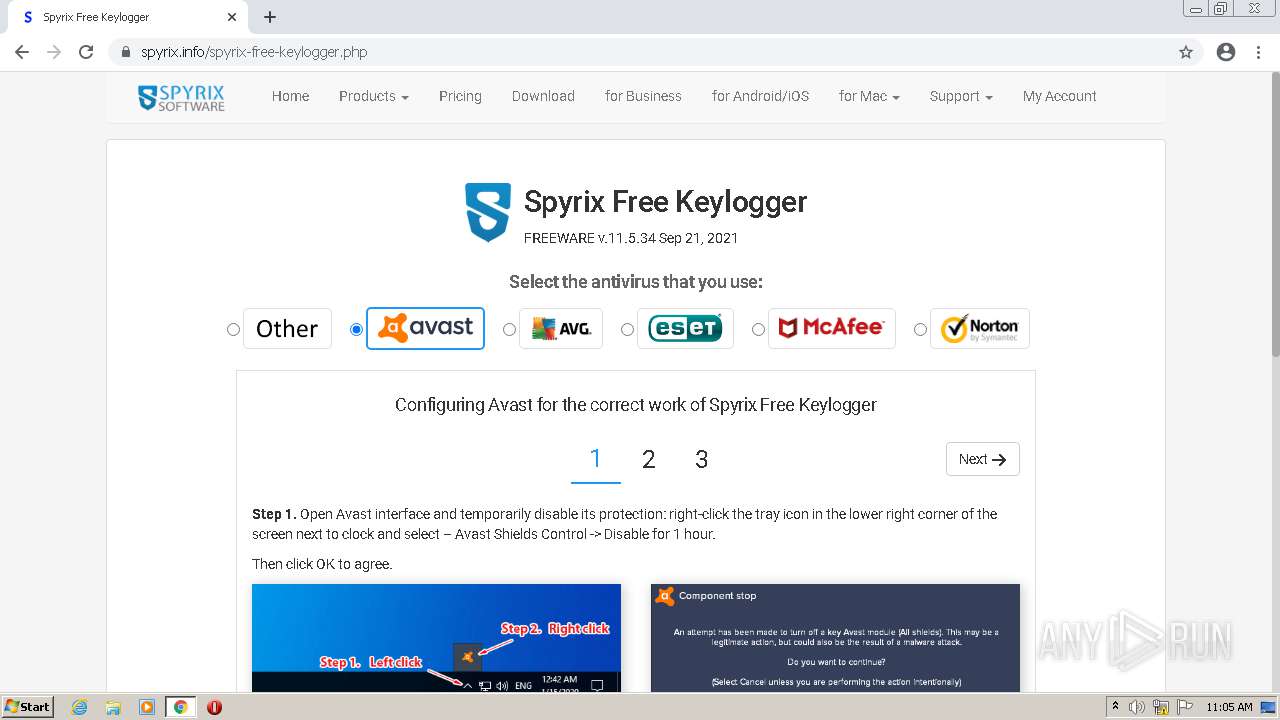Screen dimensions: 1280x720
Task: Open the Chrome profile account icon
Action: click(1226, 52)
